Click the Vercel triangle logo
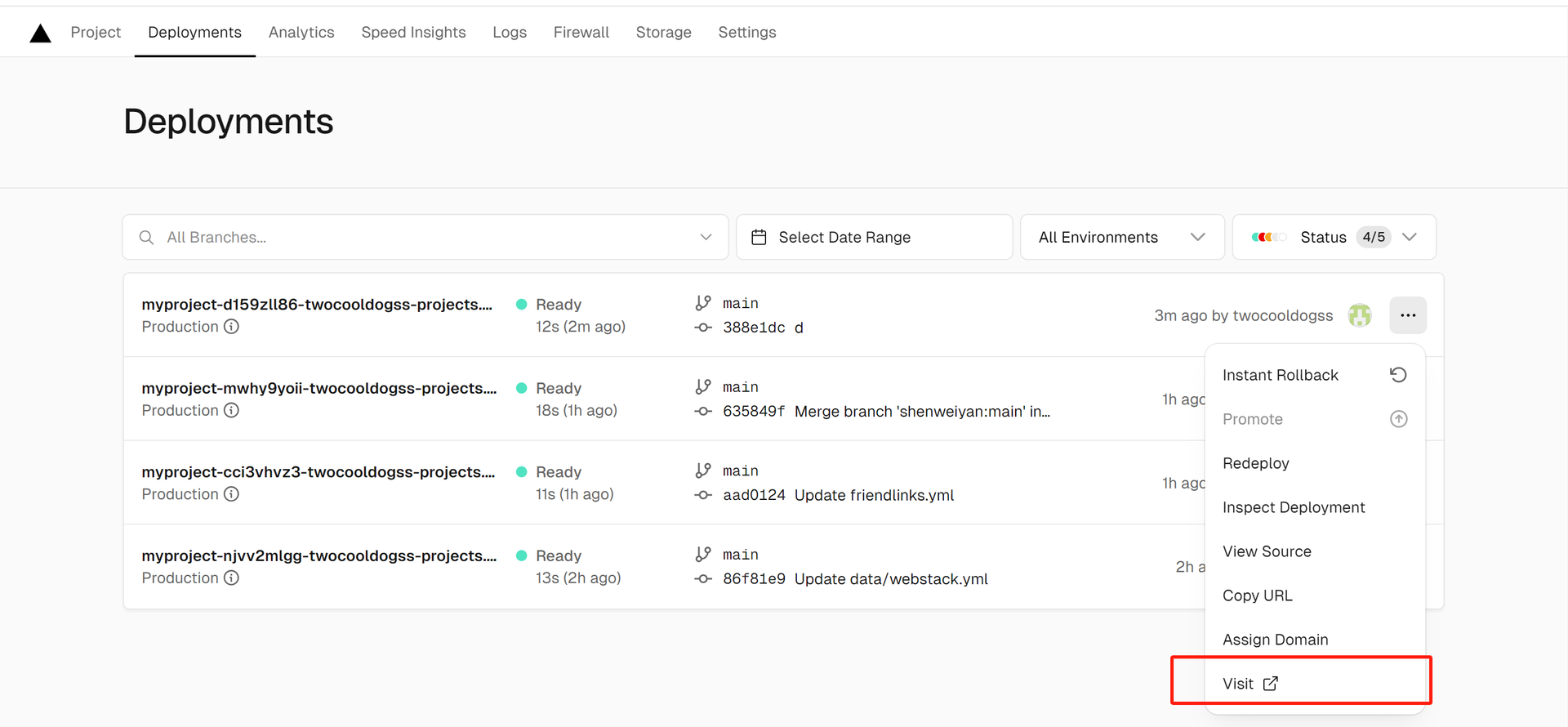Screen dimensions: 1568x727 40,33
